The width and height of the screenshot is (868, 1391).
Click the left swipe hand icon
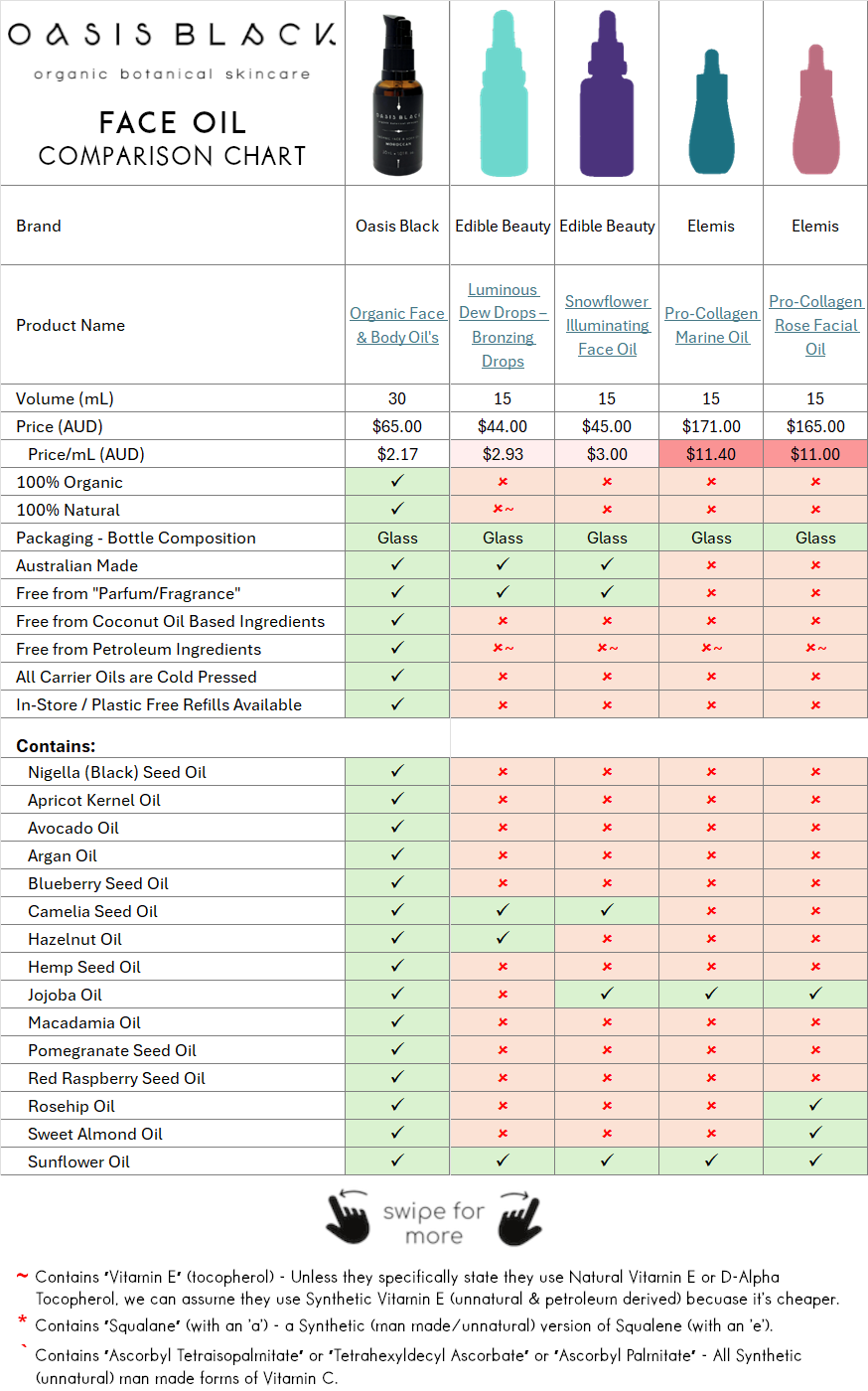(x=350, y=1221)
